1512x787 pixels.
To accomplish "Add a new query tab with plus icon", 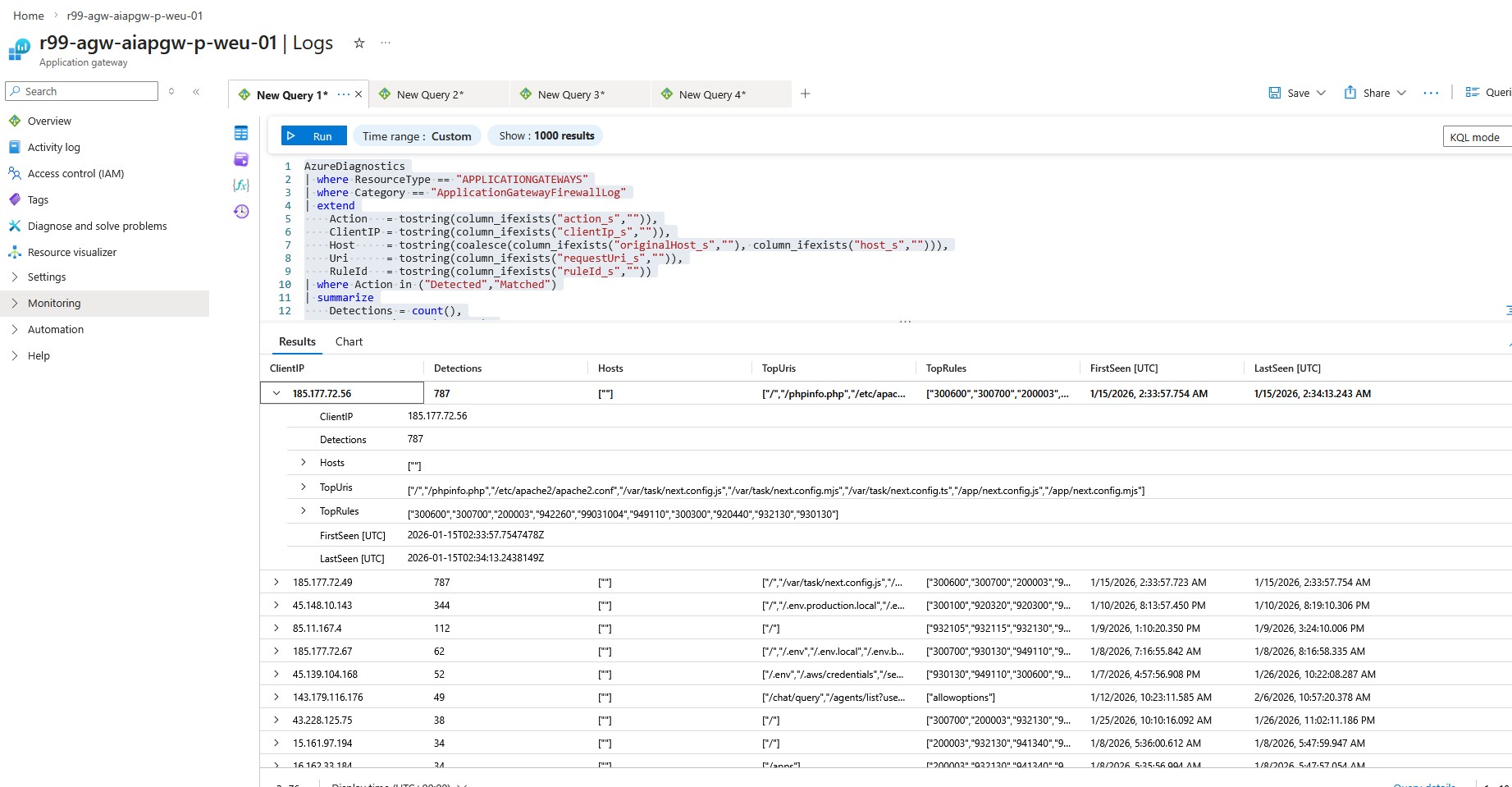I will [805, 94].
